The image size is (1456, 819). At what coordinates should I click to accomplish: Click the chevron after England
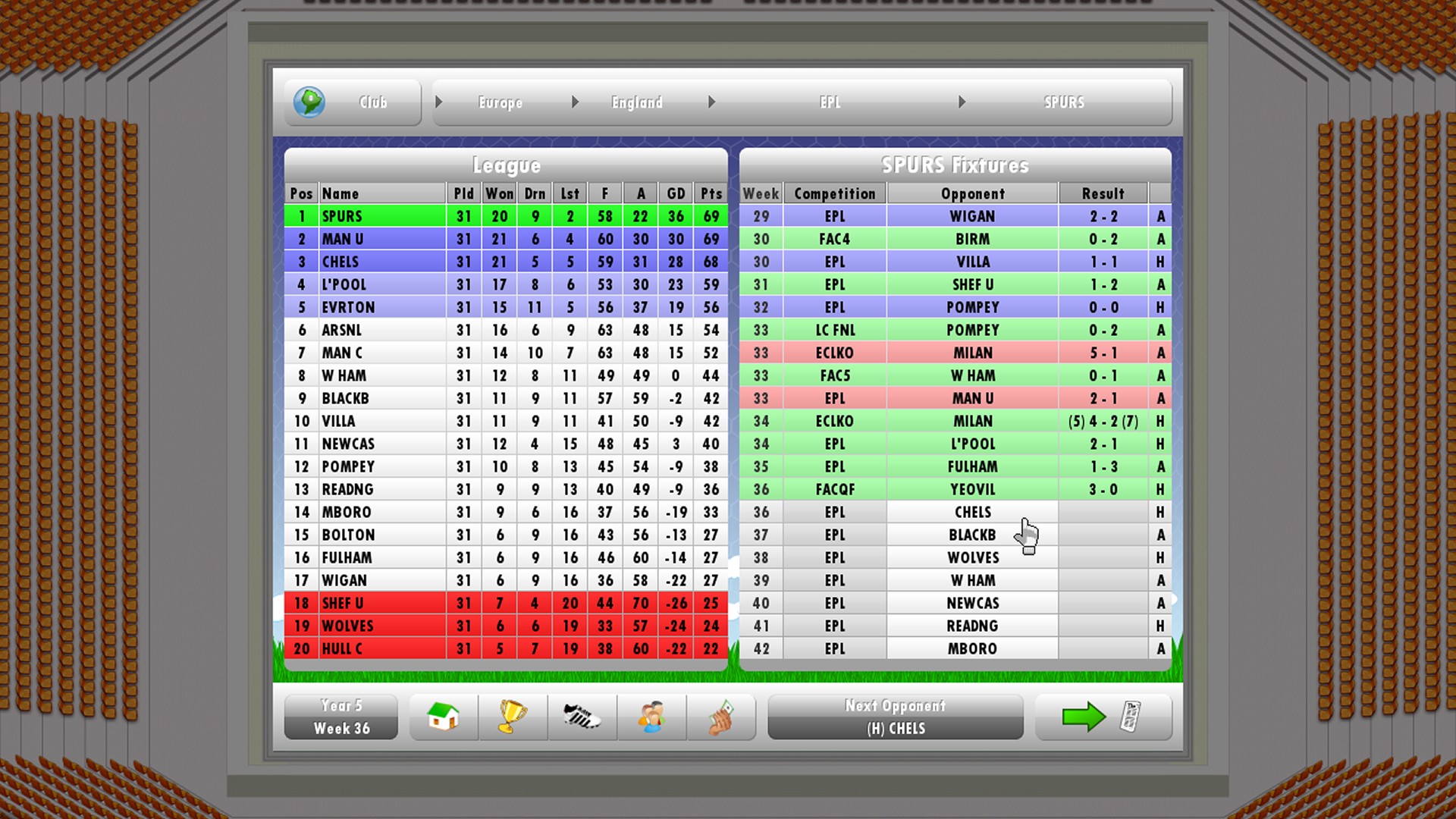[711, 102]
